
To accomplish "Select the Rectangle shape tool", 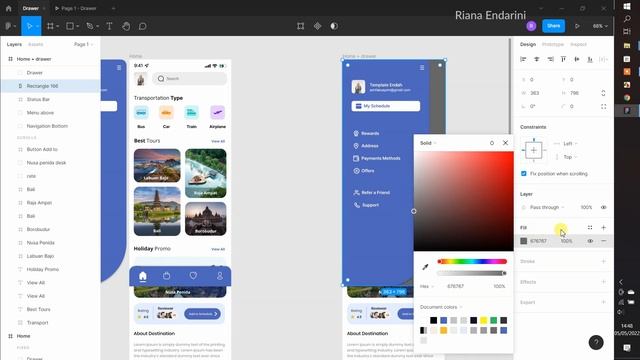I will click(x=70, y=26).
